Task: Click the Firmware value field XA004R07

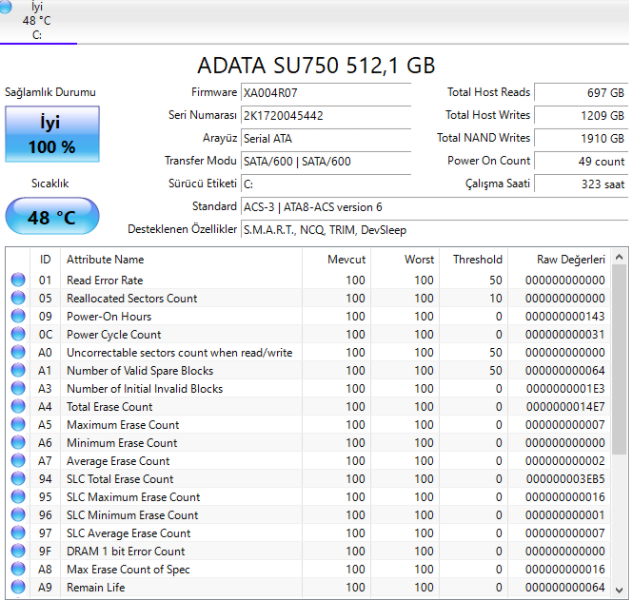Action: tap(325, 93)
